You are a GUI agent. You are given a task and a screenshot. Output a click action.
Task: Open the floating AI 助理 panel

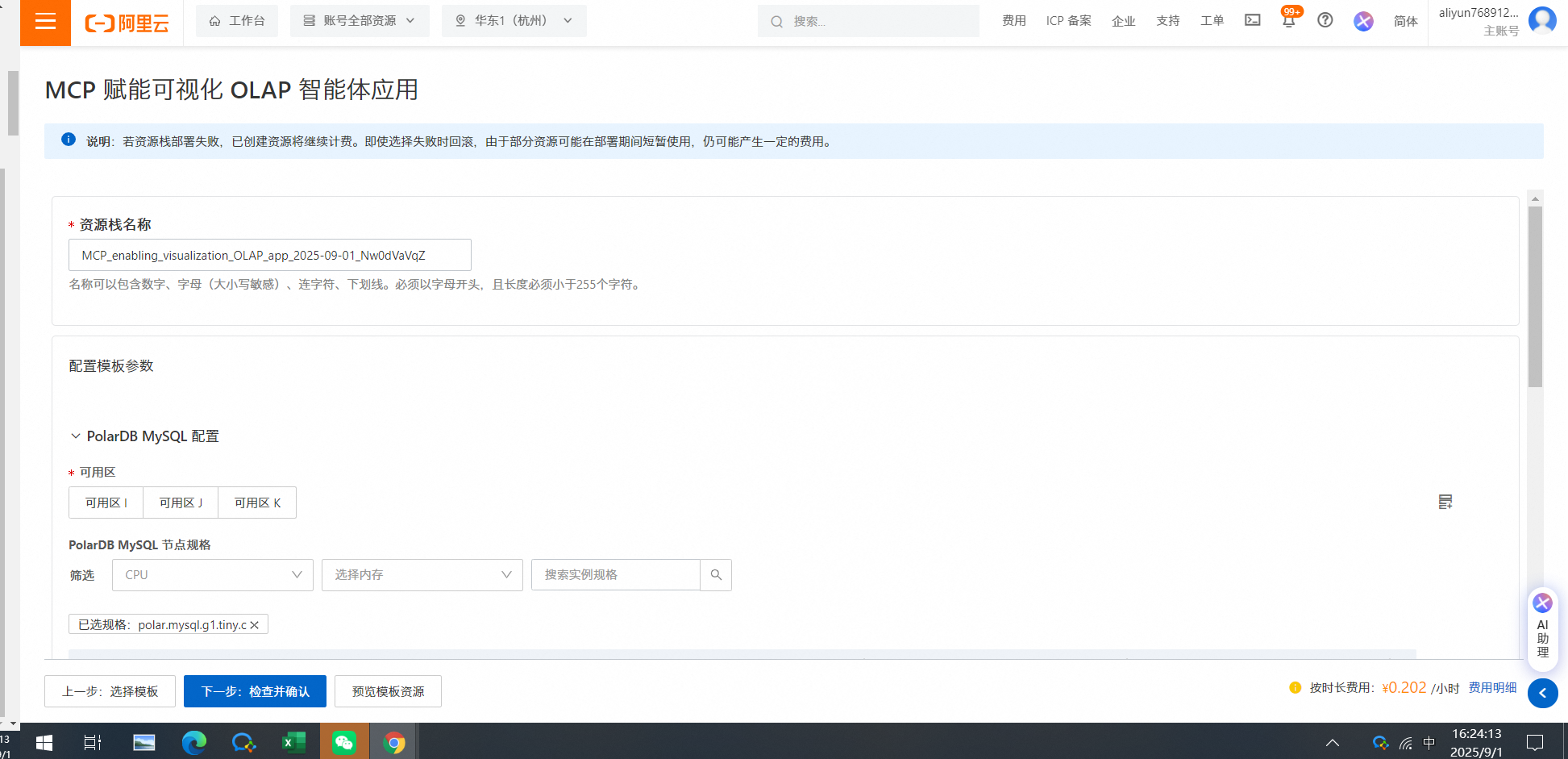click(x=1542, y=629)
